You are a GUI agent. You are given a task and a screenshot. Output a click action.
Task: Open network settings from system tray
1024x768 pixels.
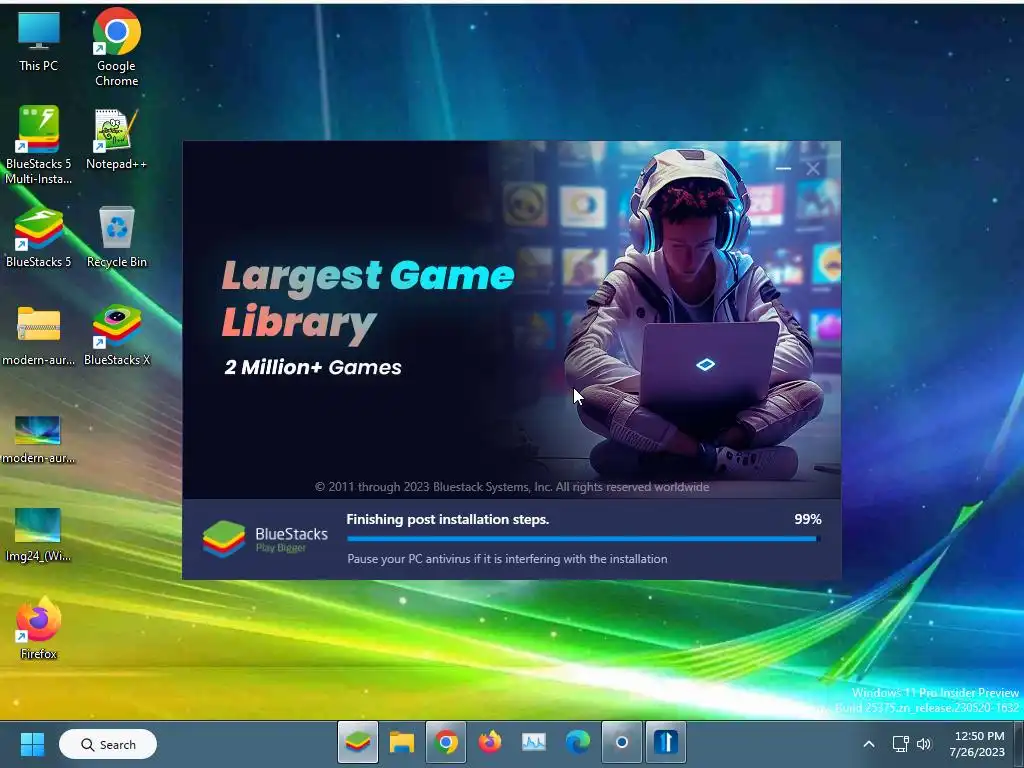[901, 744]
